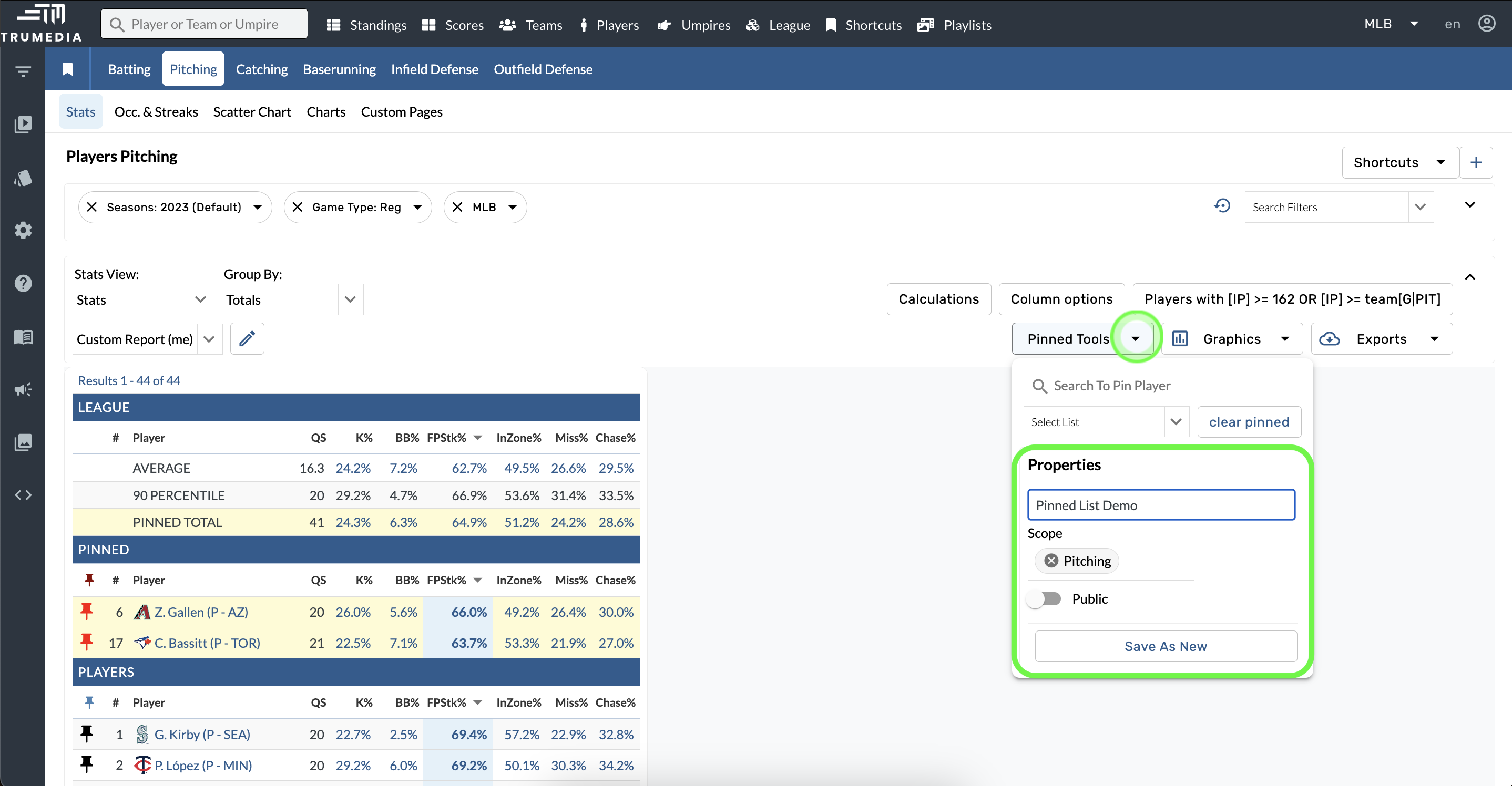
Task: Open the Scatter Chart tab
Action: pos(252,112)
